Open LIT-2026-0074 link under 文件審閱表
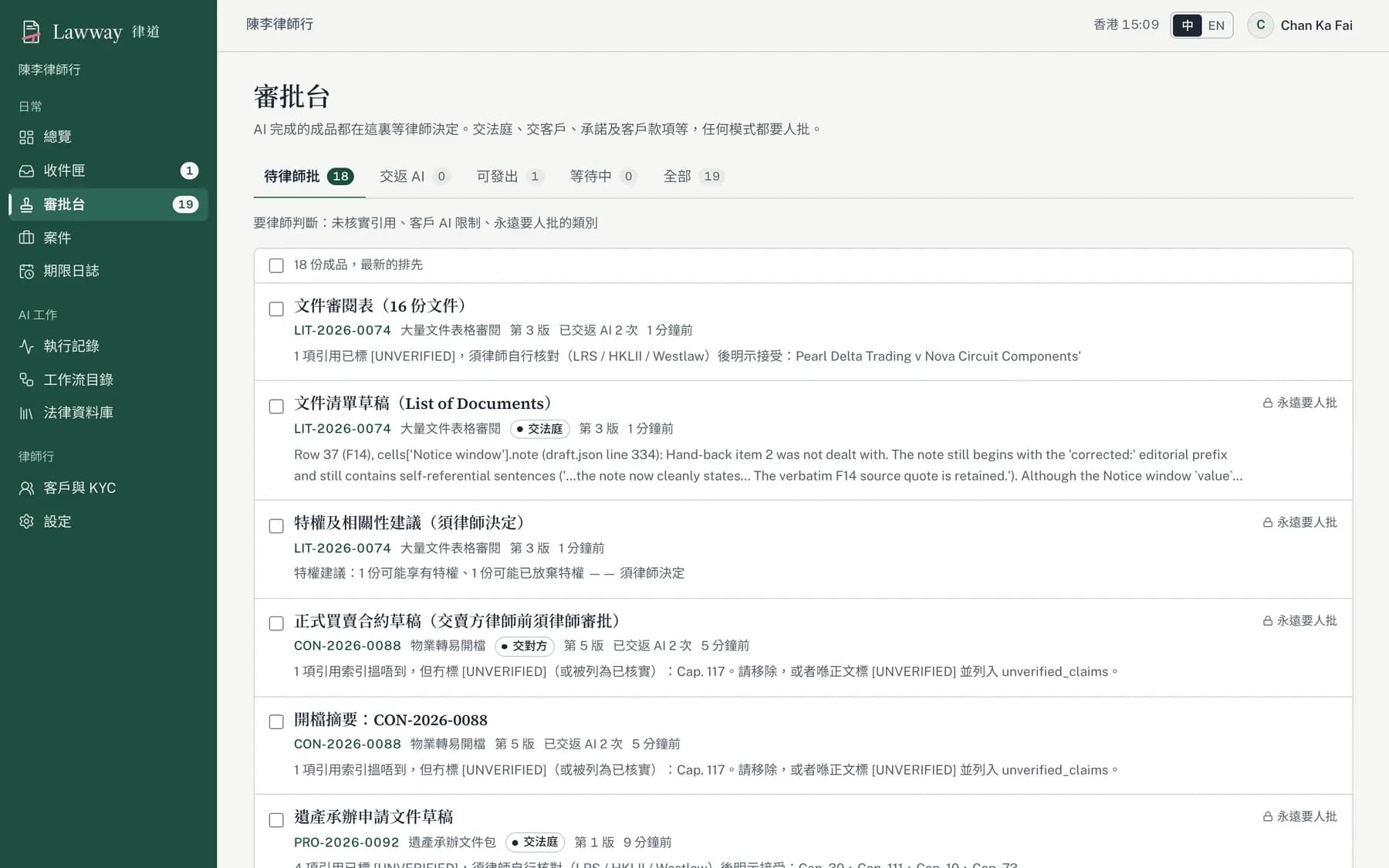The height and width of the screenshot is (868, 1389). (343, 330)
